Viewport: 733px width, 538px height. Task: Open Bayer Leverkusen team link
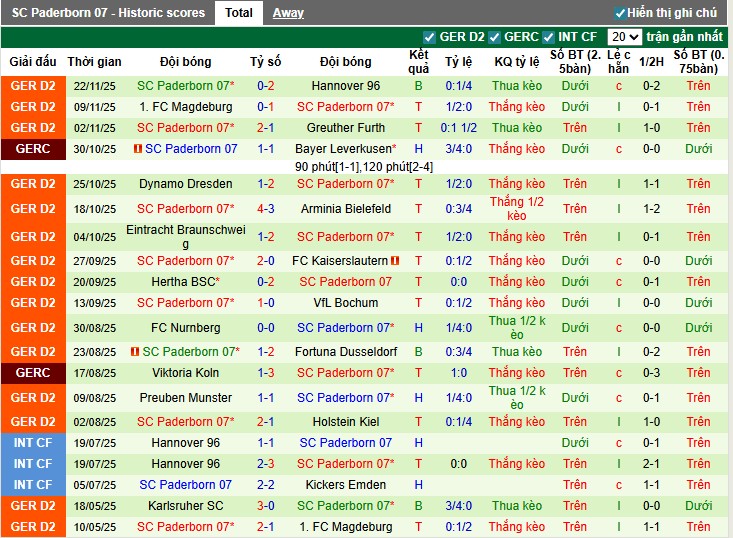(x=345, y=149)
